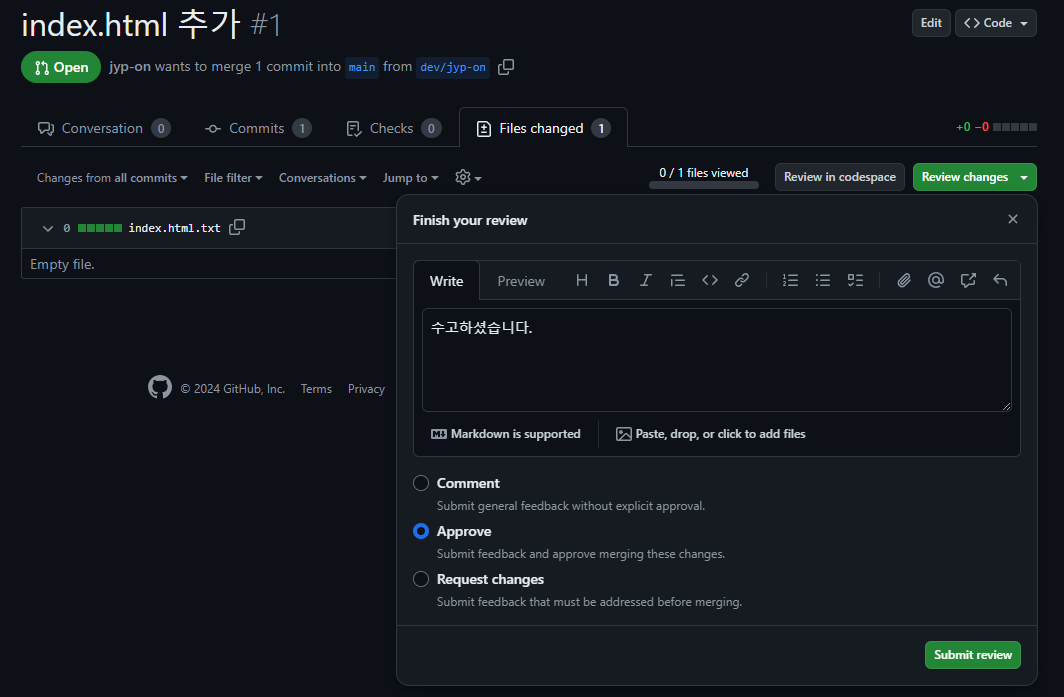Viewport: 1064px width, 697px height.
Task: Switch to the Checks tab
Action: pos(394,128)
